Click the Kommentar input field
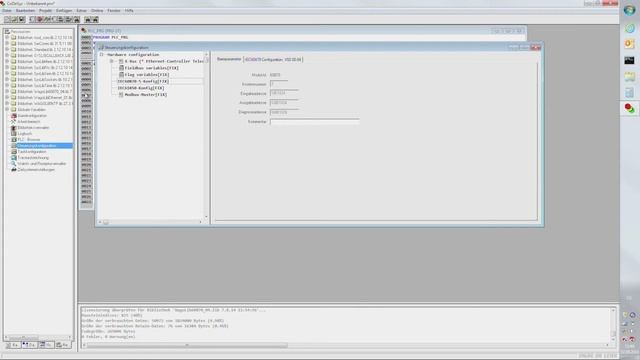The image size is (640, 360). click(315, 122)
